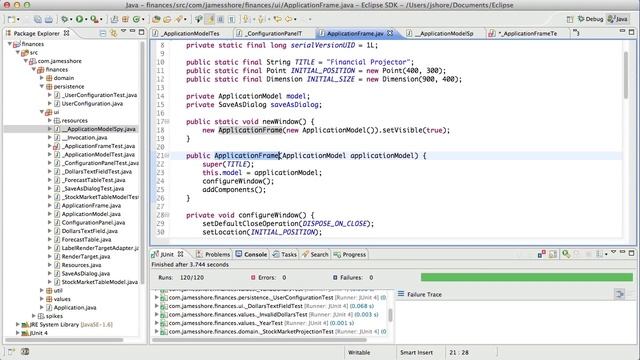Screen dimensions: 640x360
Task: Expand the util package
Action: 42,291
